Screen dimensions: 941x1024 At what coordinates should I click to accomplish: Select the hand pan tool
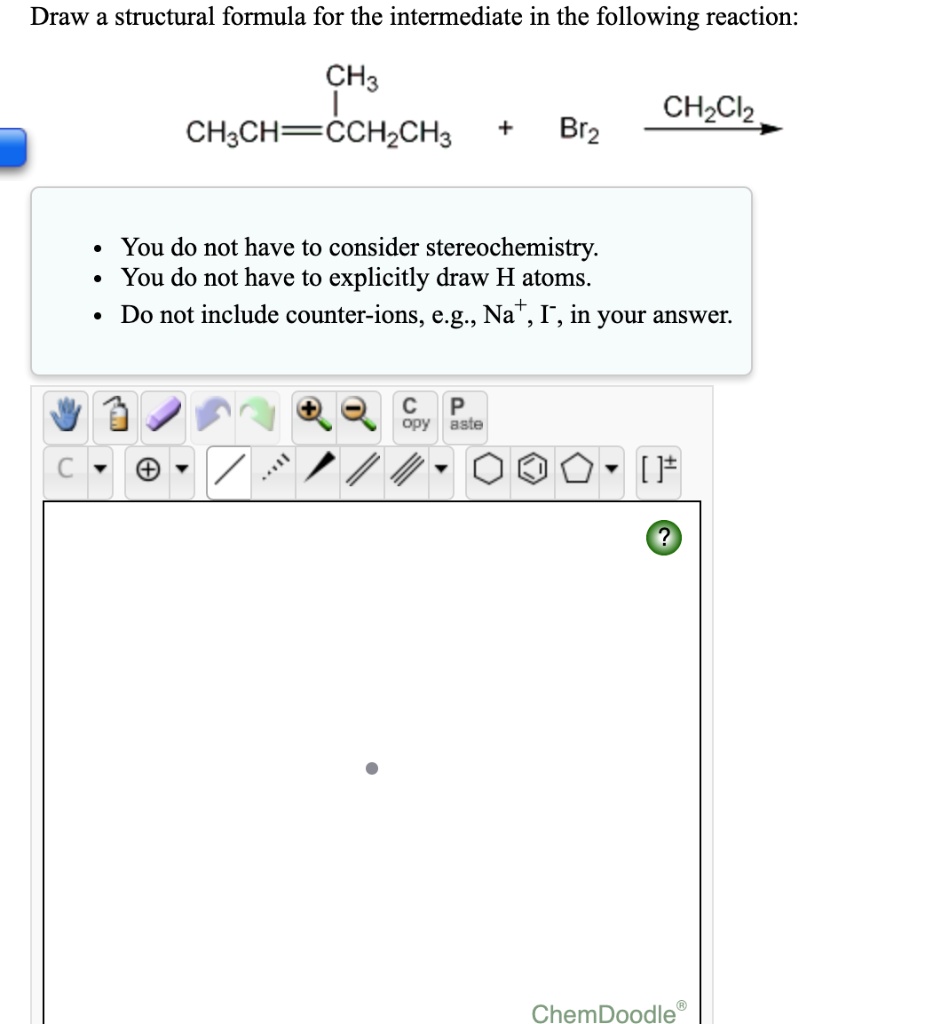click(x=64, y=413)
